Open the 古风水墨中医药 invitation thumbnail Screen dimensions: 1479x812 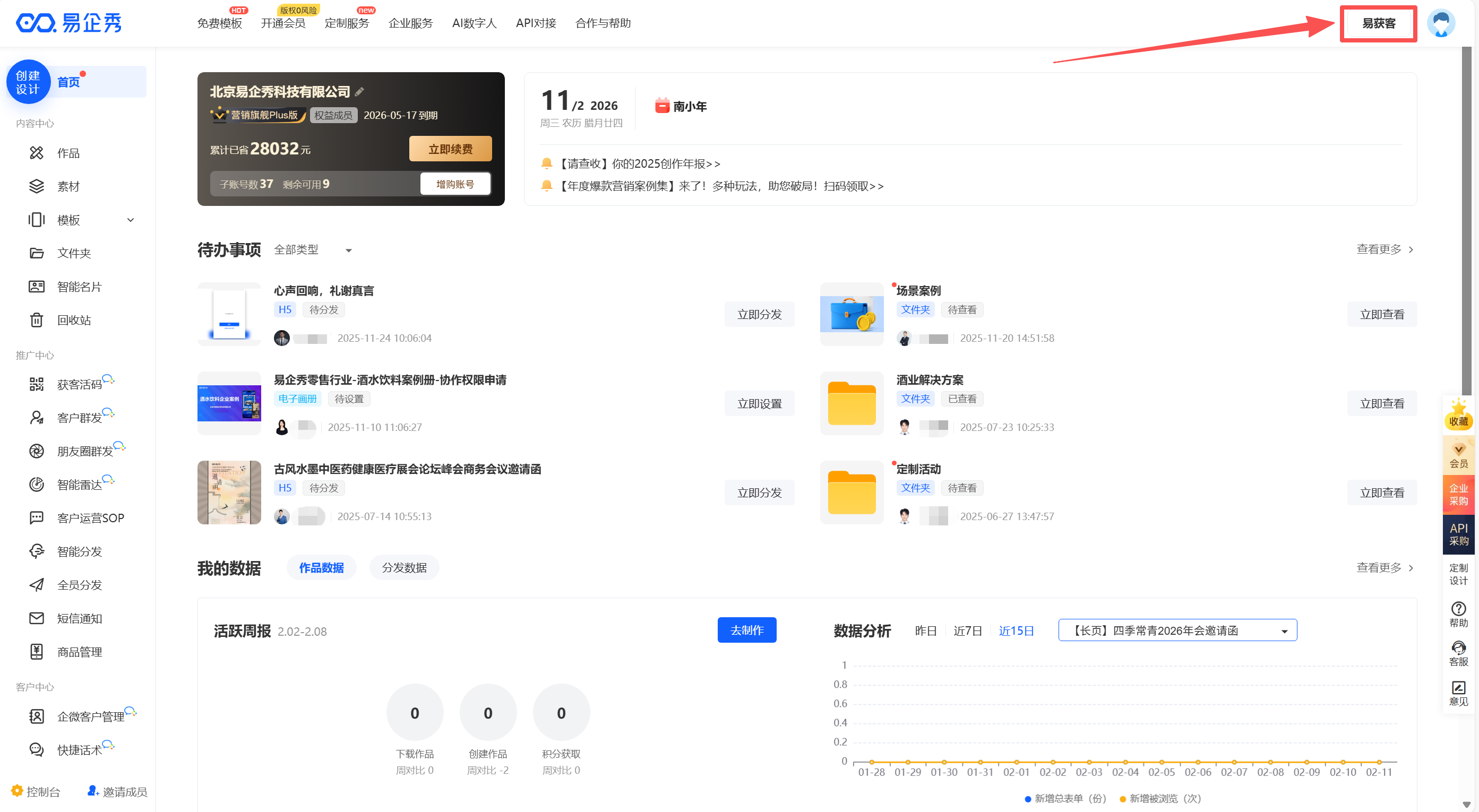229,493
